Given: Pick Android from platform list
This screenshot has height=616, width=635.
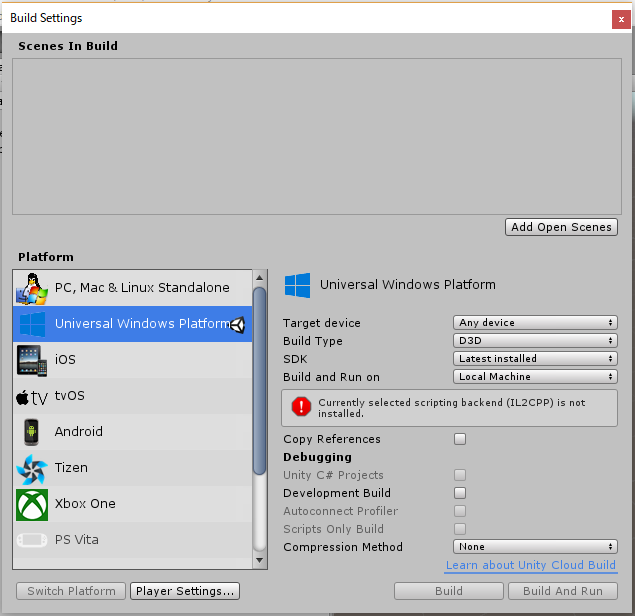Looking at the screenshot, I should click(132, 432).
